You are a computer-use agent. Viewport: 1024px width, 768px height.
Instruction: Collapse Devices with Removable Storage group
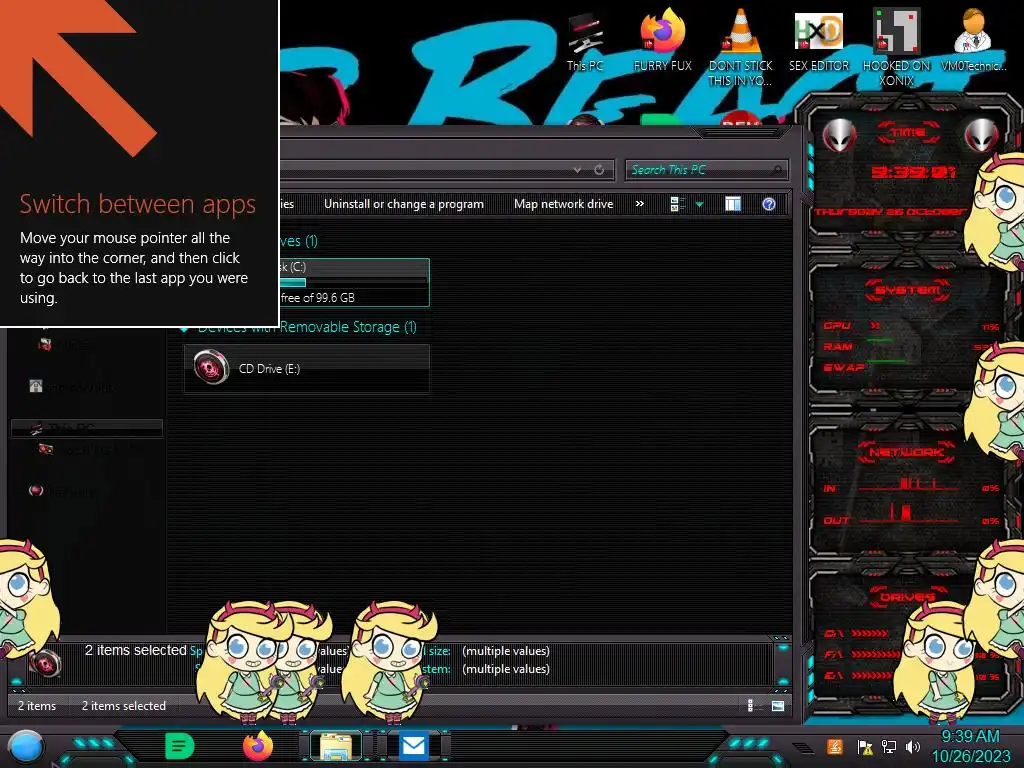click(x=184, y=328)
